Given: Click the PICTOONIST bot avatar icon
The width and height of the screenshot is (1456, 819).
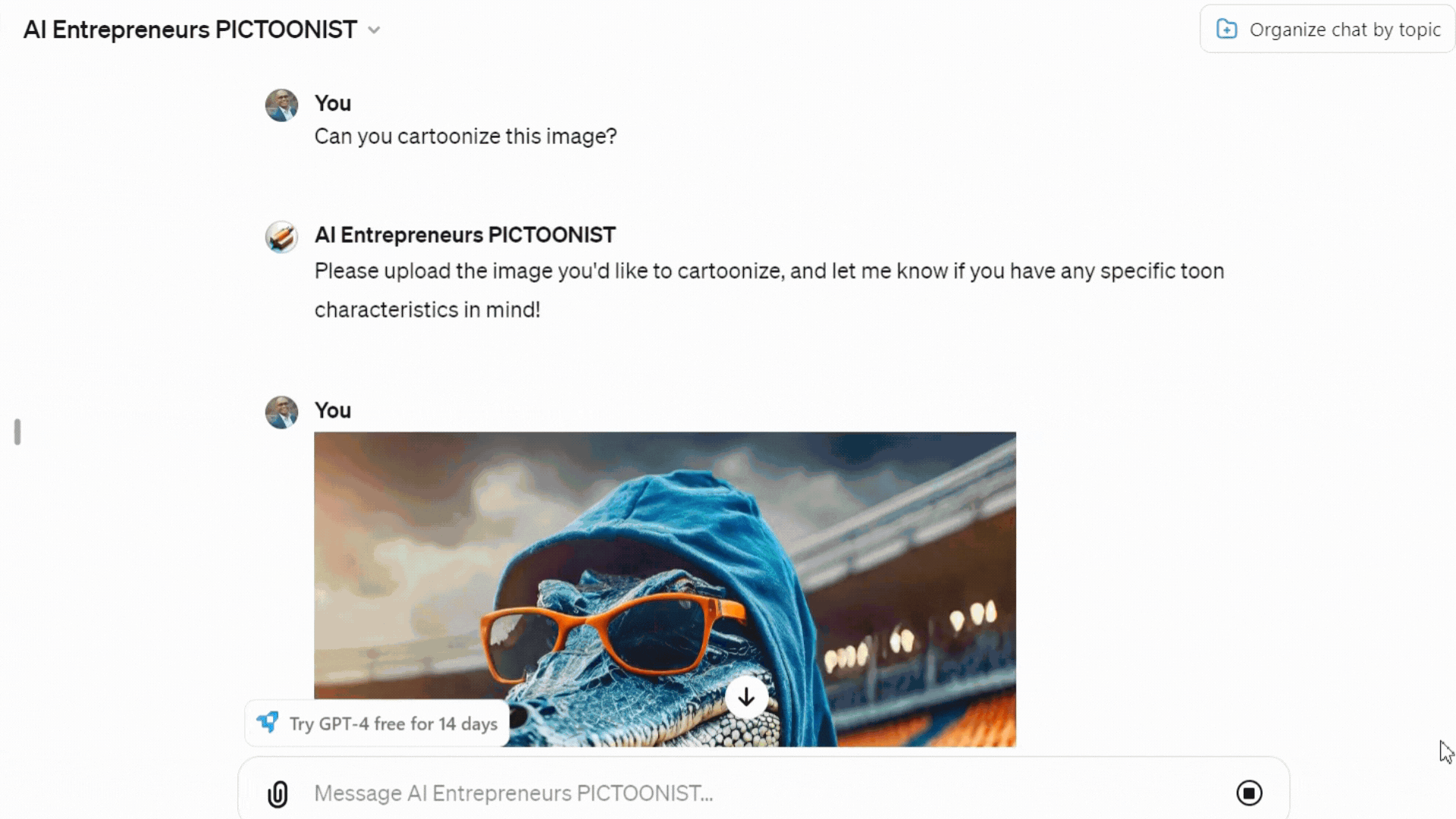Looking at the screenshot, I should pyautogui.click(x=281, y=237).
